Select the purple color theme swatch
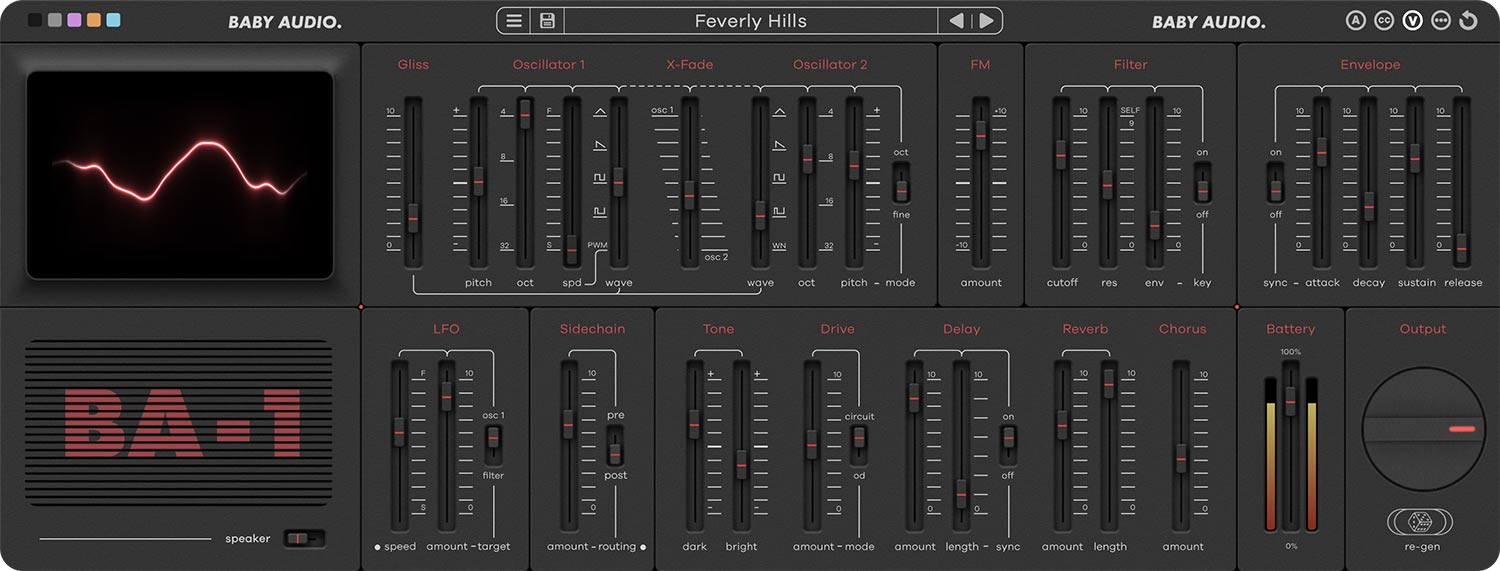The width and height of the screenshot is (1500, 571). click(x=74, y=20)
